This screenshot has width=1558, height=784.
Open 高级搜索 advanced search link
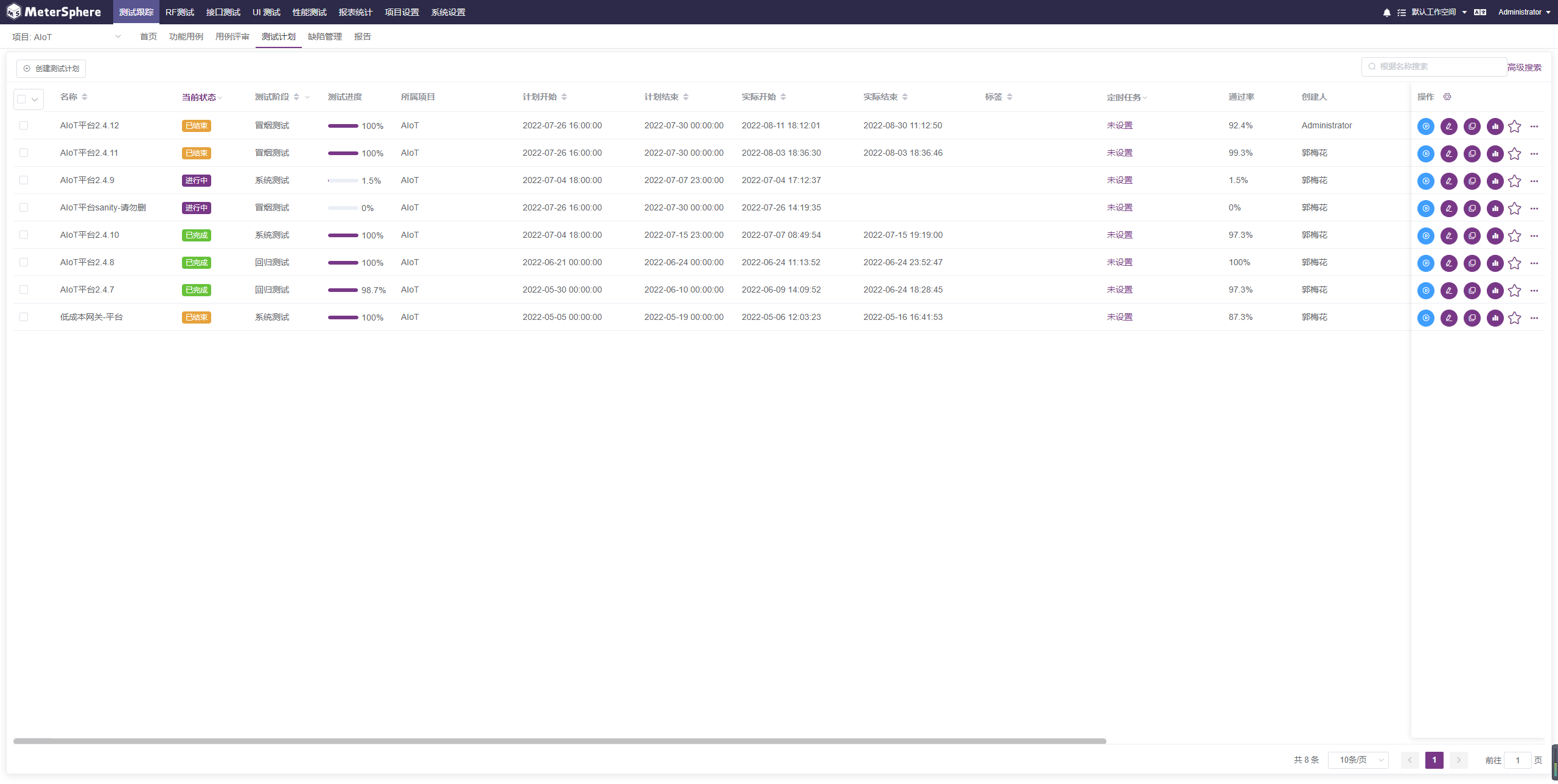coord(1524,68)
